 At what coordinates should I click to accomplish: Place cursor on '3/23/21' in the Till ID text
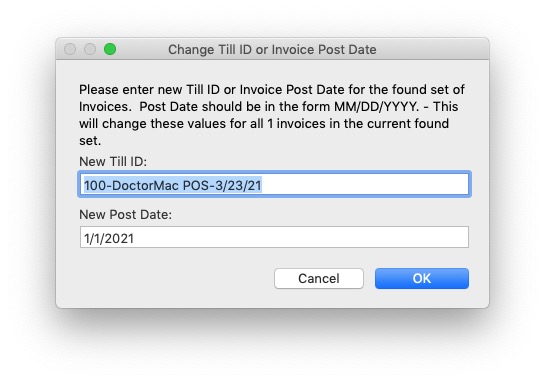click(238, 185)
